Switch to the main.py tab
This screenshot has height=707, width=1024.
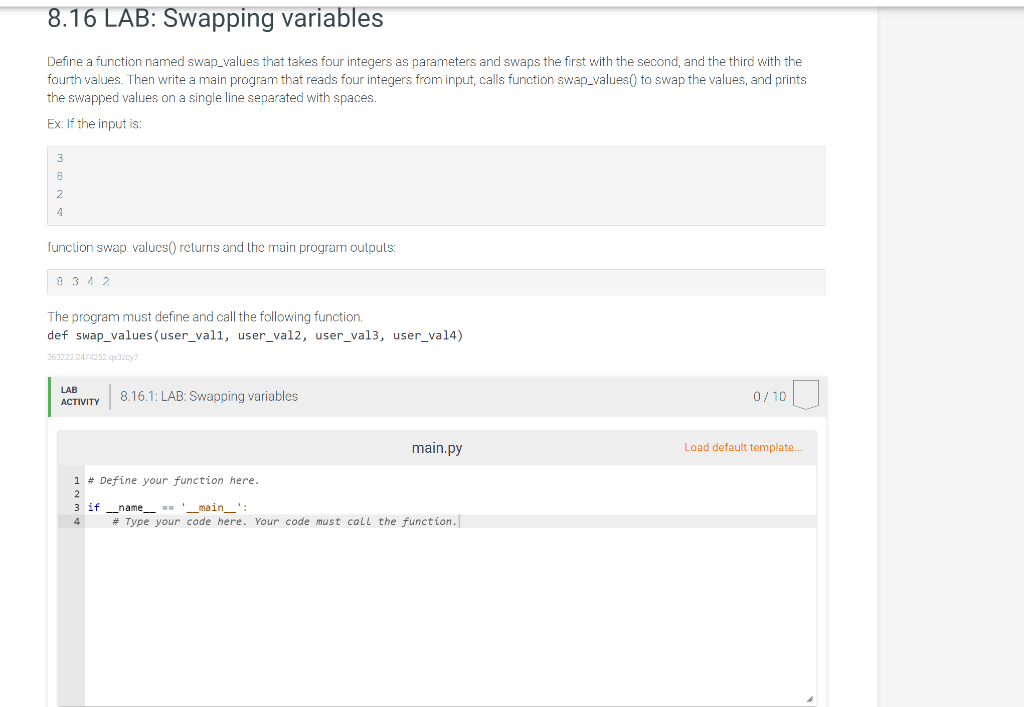coord(436,447)
